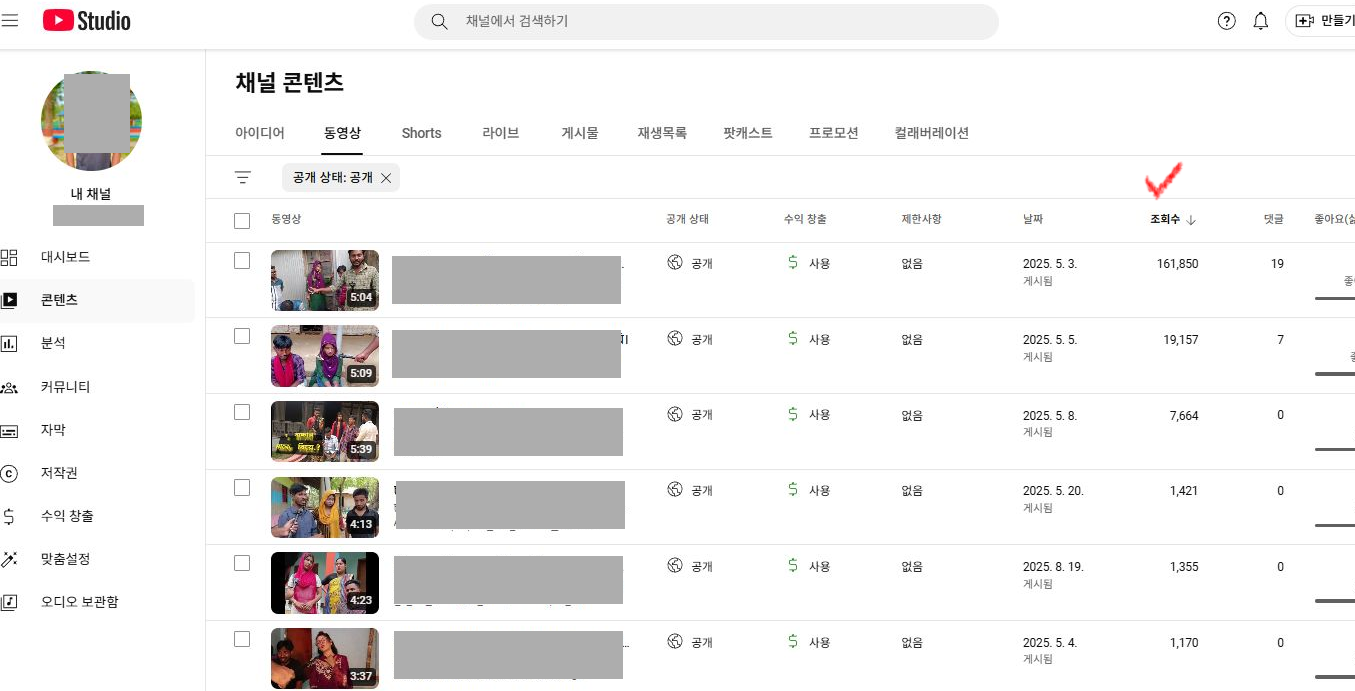Click the filter icon above the video list
Screen dimensions: 1355x691
pos(242,177)
